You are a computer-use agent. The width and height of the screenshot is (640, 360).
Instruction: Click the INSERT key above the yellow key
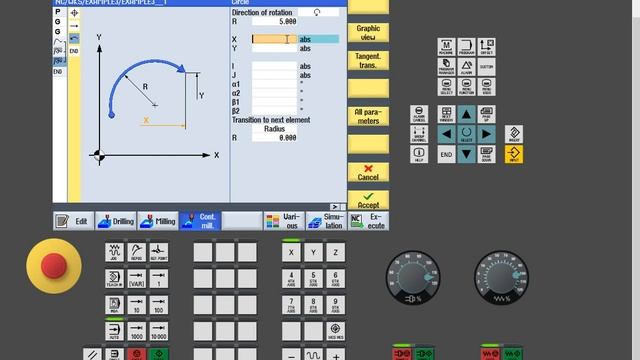coord(514,134)
